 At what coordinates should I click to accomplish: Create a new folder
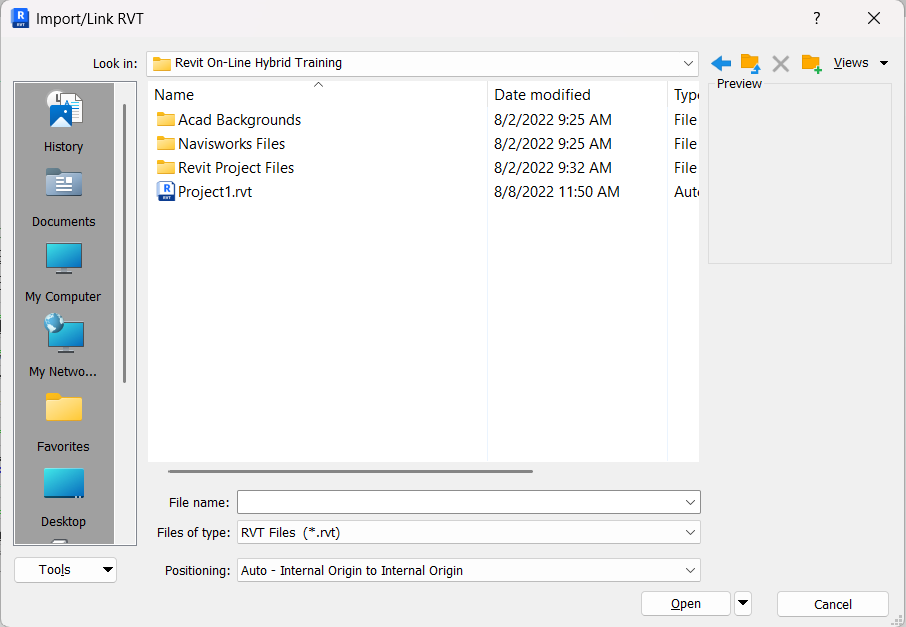coord(811,64)
